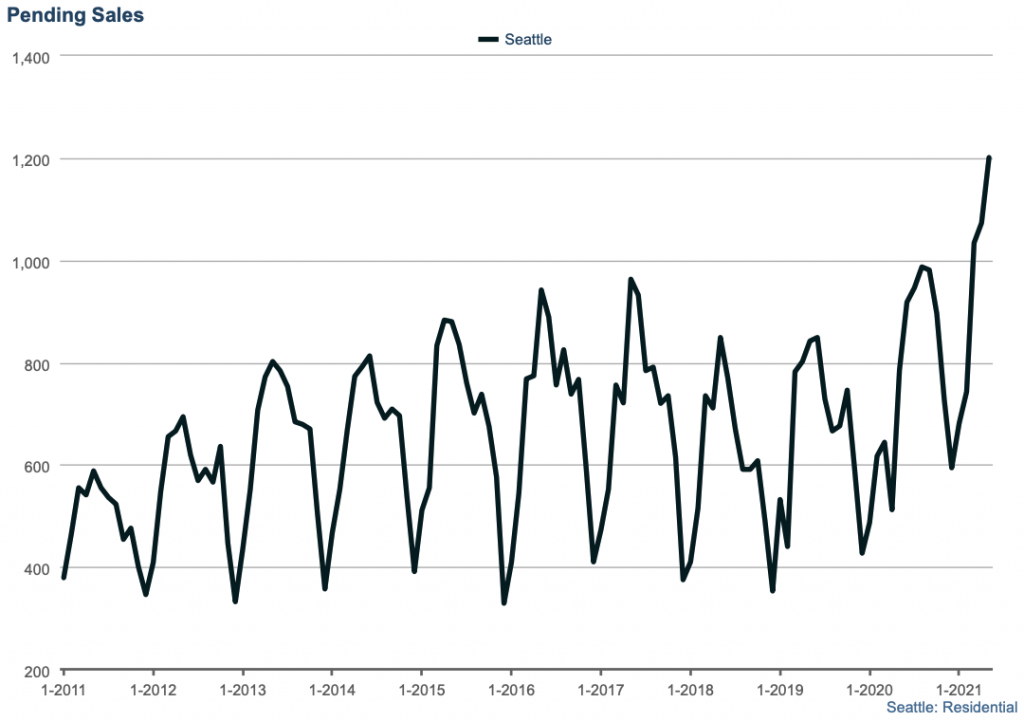Click the 1-2016 x-axis tick label
The height and width of the screenshot is (721, 1024).
click(510, 690)
